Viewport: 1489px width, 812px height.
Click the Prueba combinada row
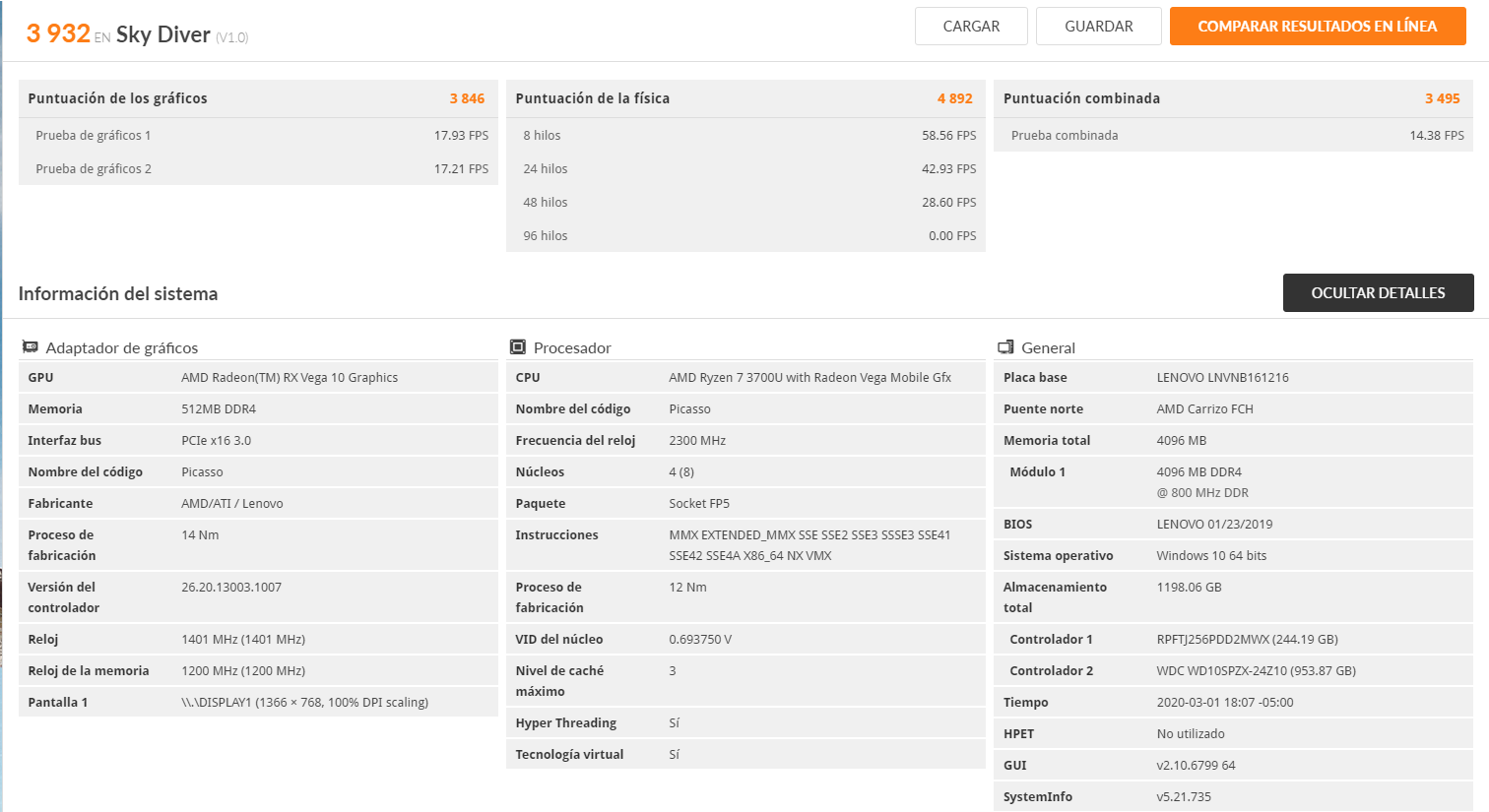[1233, 135]
